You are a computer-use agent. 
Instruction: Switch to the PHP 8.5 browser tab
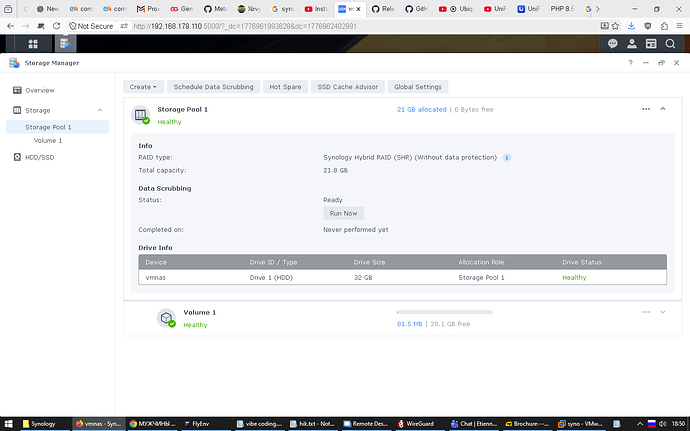click(x=562, y=9)
